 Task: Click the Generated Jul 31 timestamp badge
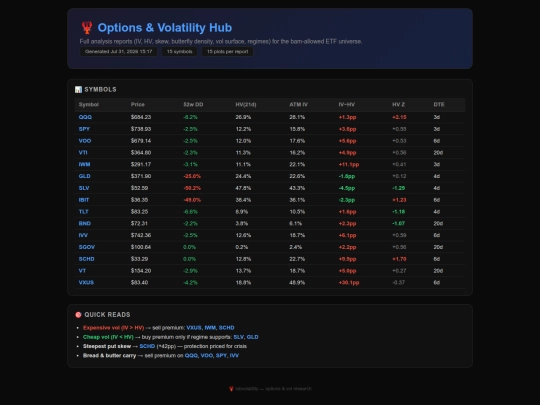coord(118,52)
